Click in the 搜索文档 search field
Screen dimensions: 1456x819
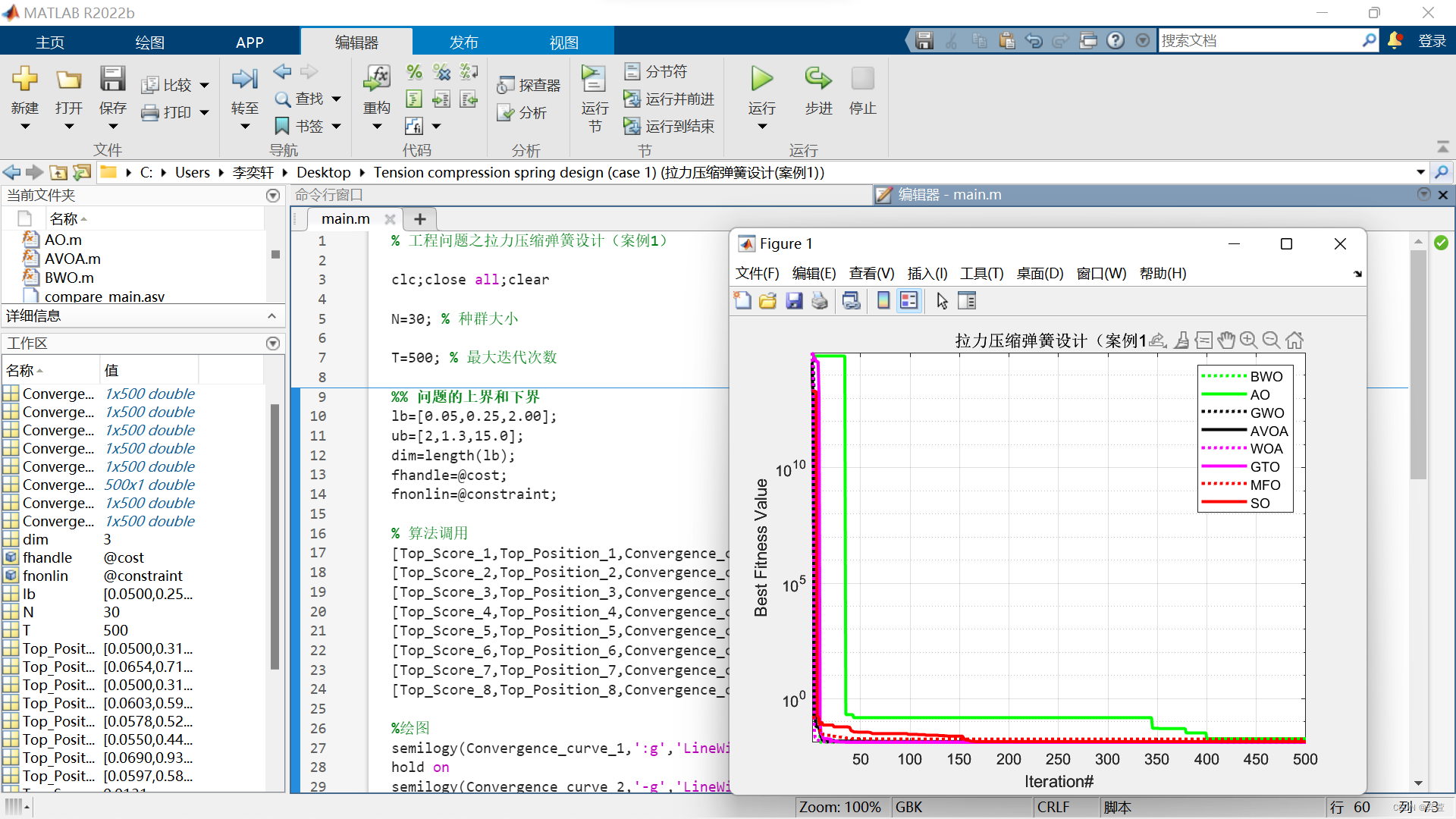(x=1259, y=40)
